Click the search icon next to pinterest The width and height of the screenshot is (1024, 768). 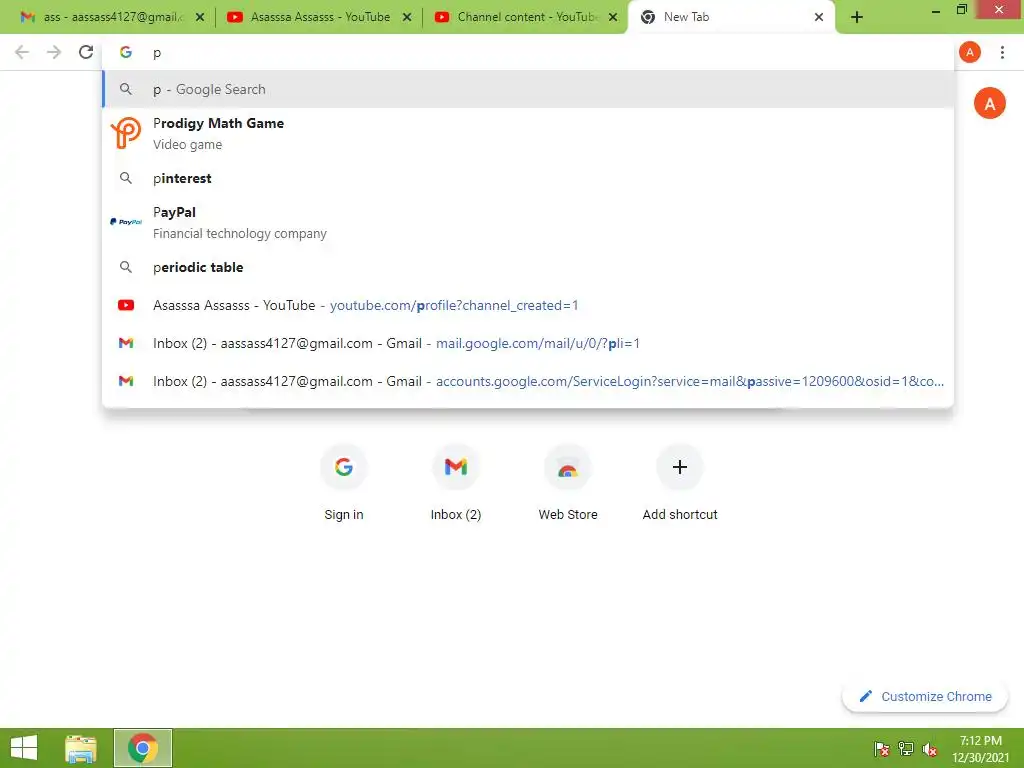pos(126,178)
